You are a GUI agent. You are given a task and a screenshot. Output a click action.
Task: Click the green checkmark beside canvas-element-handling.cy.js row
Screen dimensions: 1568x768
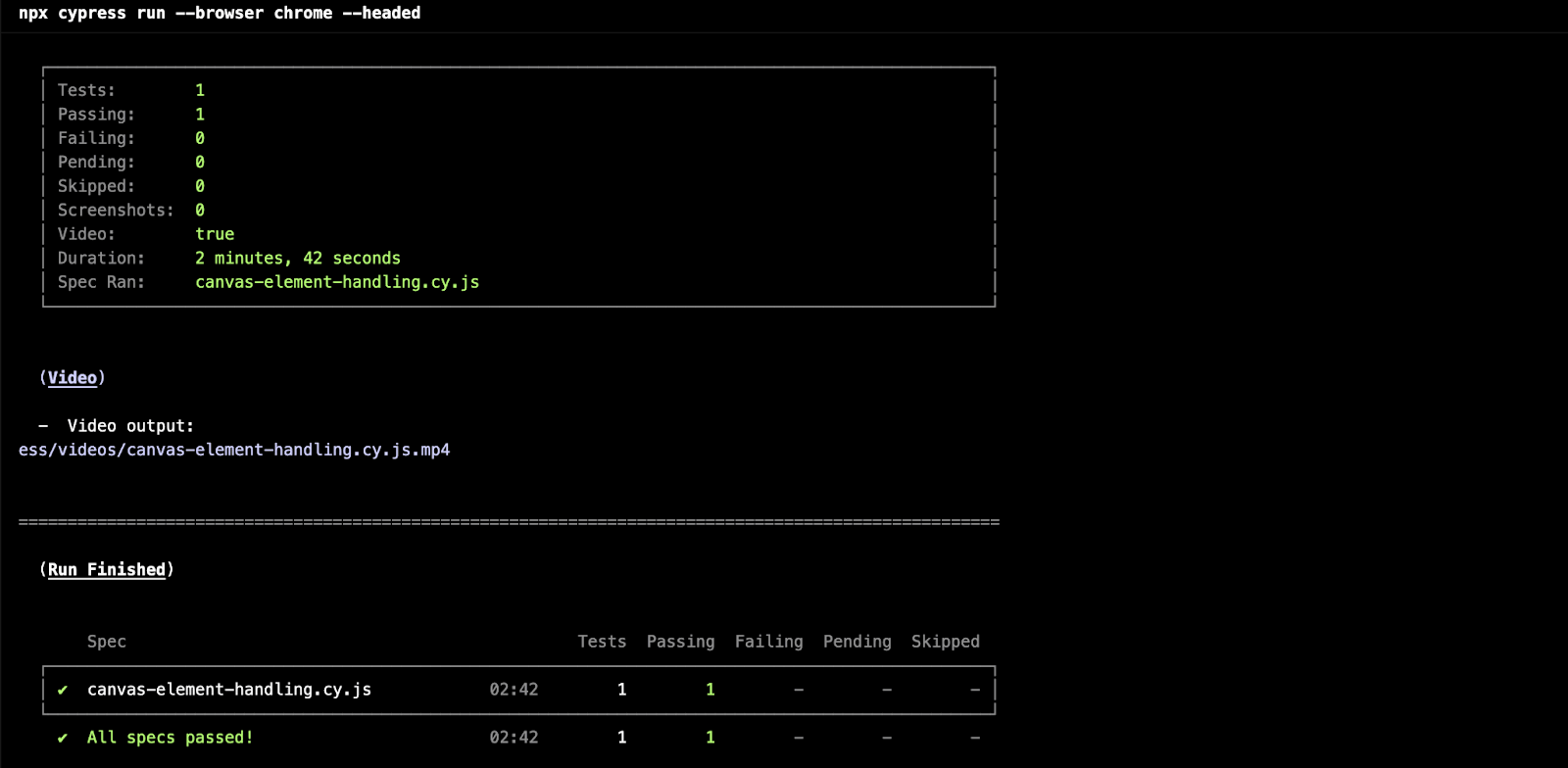coord(63,690)
